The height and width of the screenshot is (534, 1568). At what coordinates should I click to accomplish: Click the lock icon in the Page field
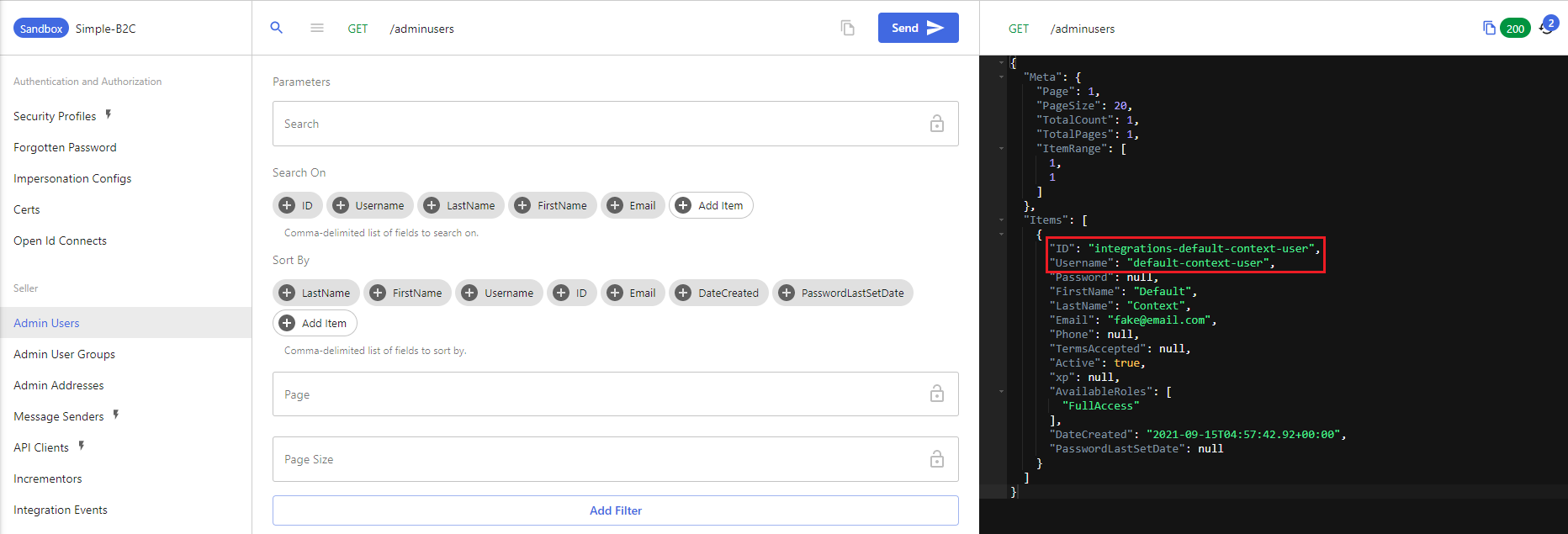coord(936,394)
